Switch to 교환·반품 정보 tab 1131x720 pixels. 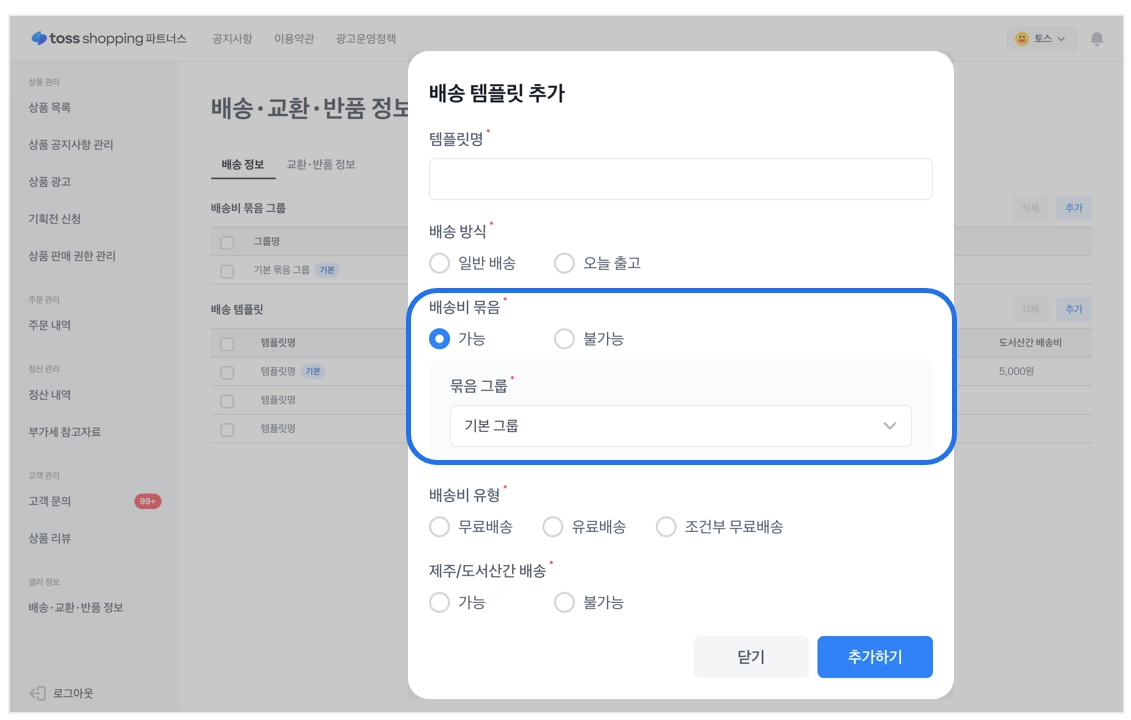coord(321,164)
